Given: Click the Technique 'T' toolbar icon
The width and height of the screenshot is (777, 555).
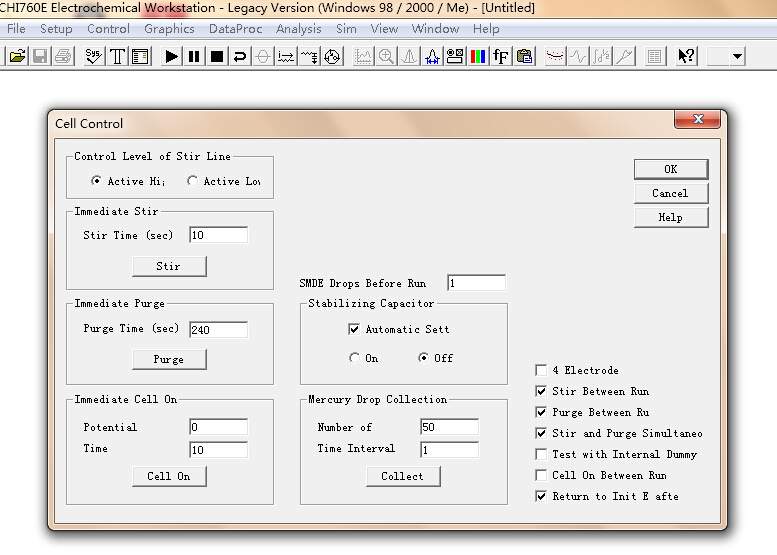Looking at the screenshot, I should tap(117, 56).
